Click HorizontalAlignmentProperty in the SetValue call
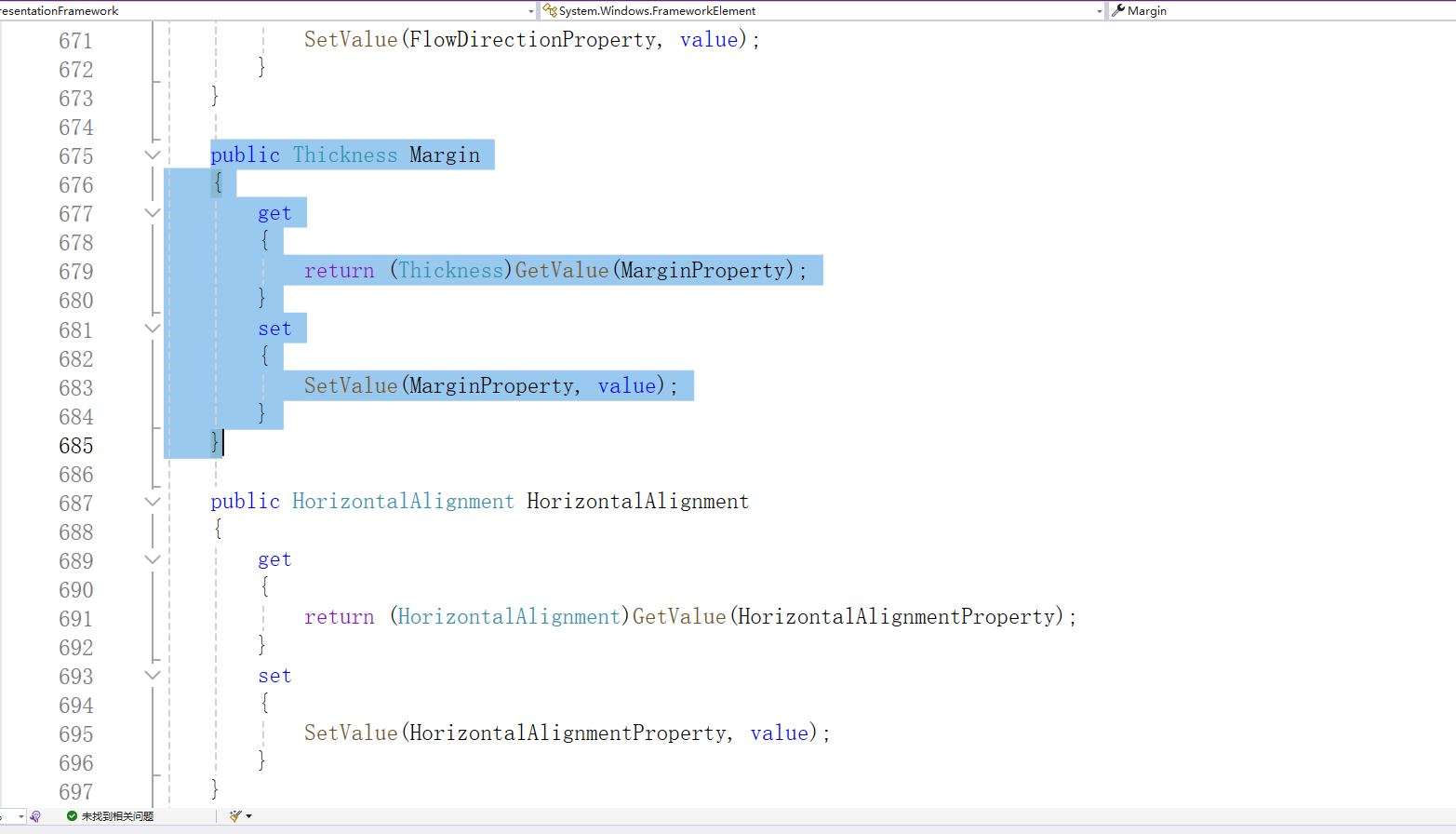Image resolution: width=1456 pixels, height=834 pixels. pos(567,733)
